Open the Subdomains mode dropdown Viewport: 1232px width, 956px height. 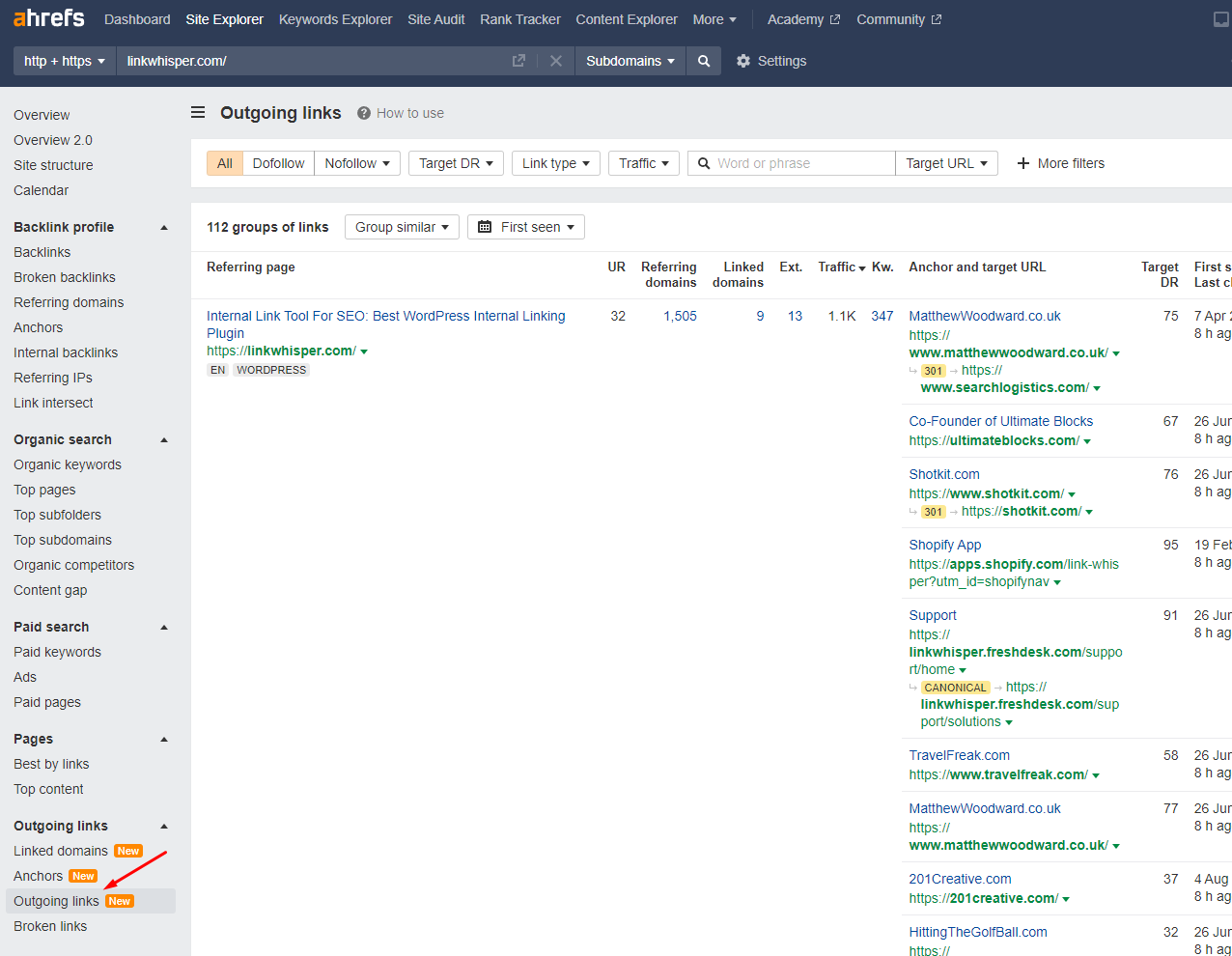point(630,60)
